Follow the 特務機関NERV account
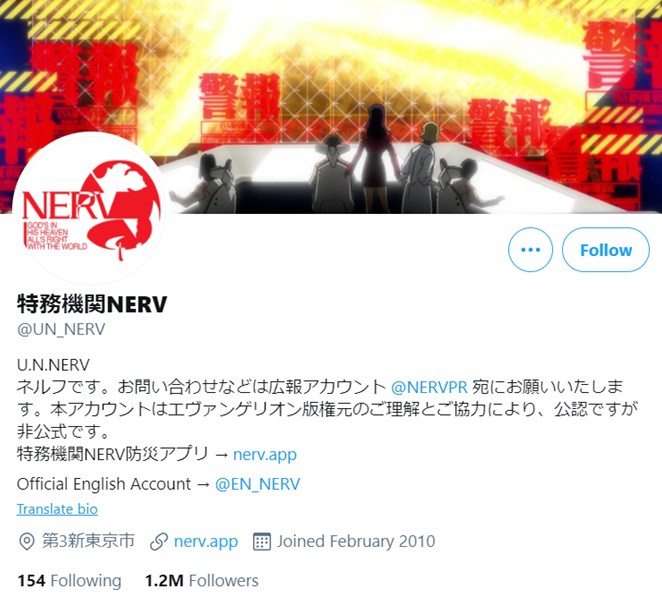Viewport: 662px width, 600px height. coord(605,250)
